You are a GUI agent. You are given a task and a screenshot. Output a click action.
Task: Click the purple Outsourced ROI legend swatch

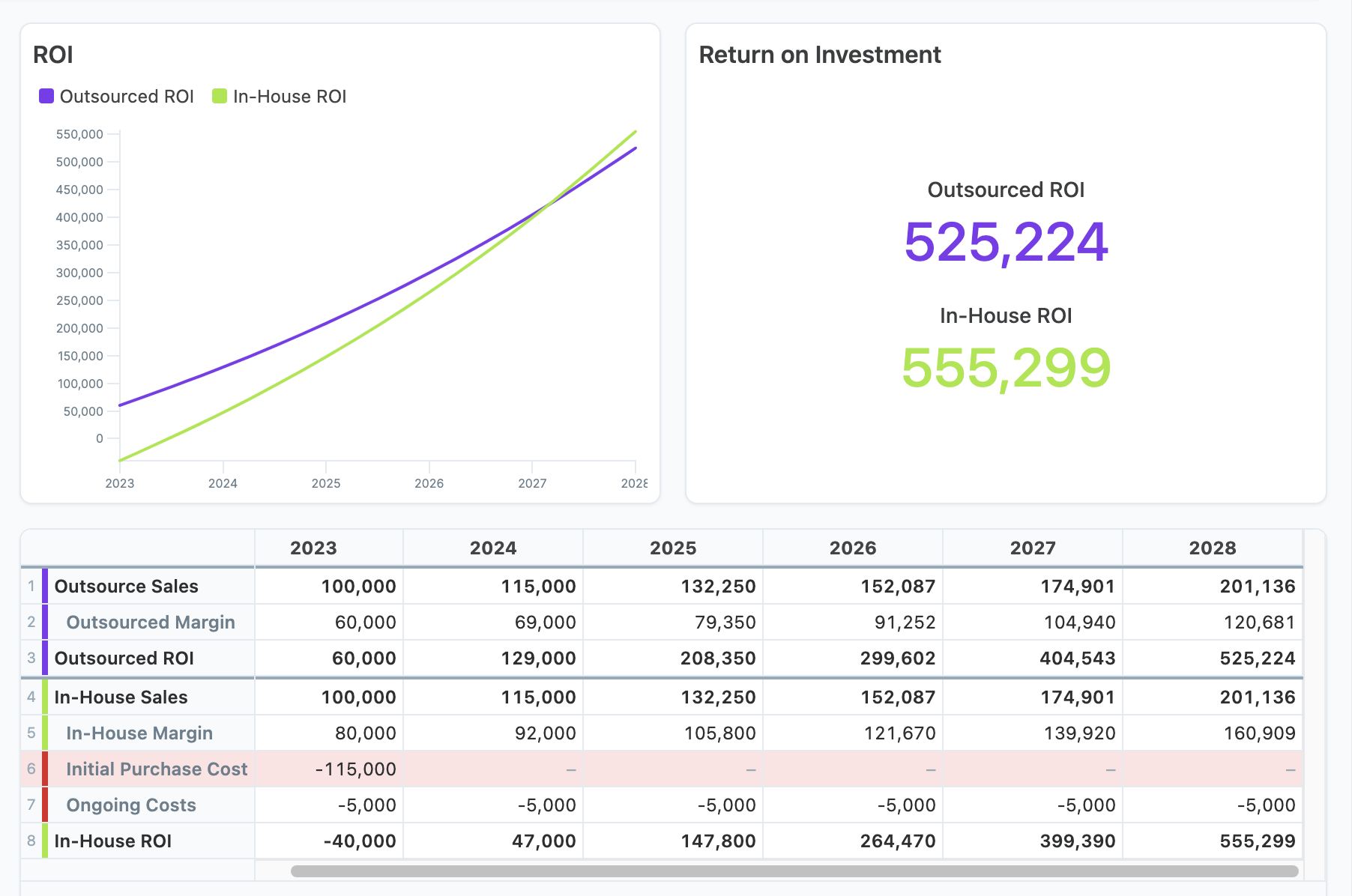pyautogui.click(x=46, y=96)
